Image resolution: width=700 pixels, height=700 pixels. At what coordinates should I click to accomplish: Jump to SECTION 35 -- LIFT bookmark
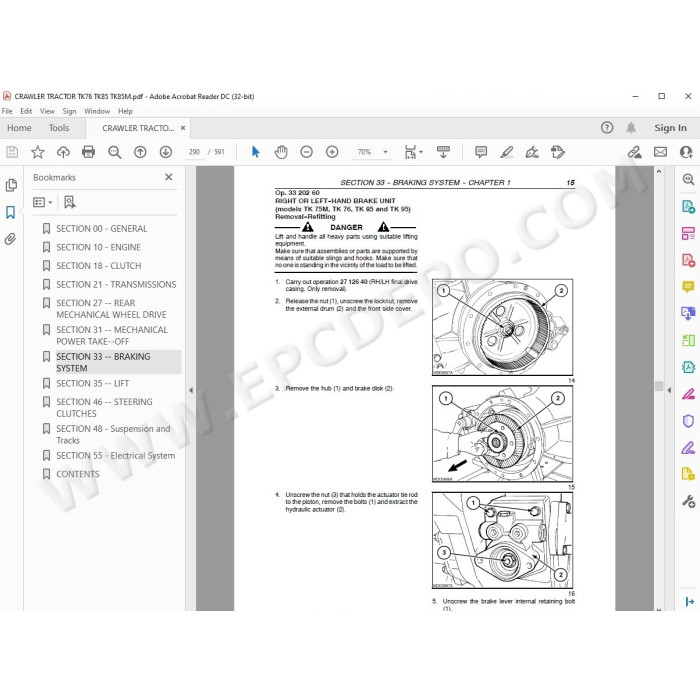(92, 383)
